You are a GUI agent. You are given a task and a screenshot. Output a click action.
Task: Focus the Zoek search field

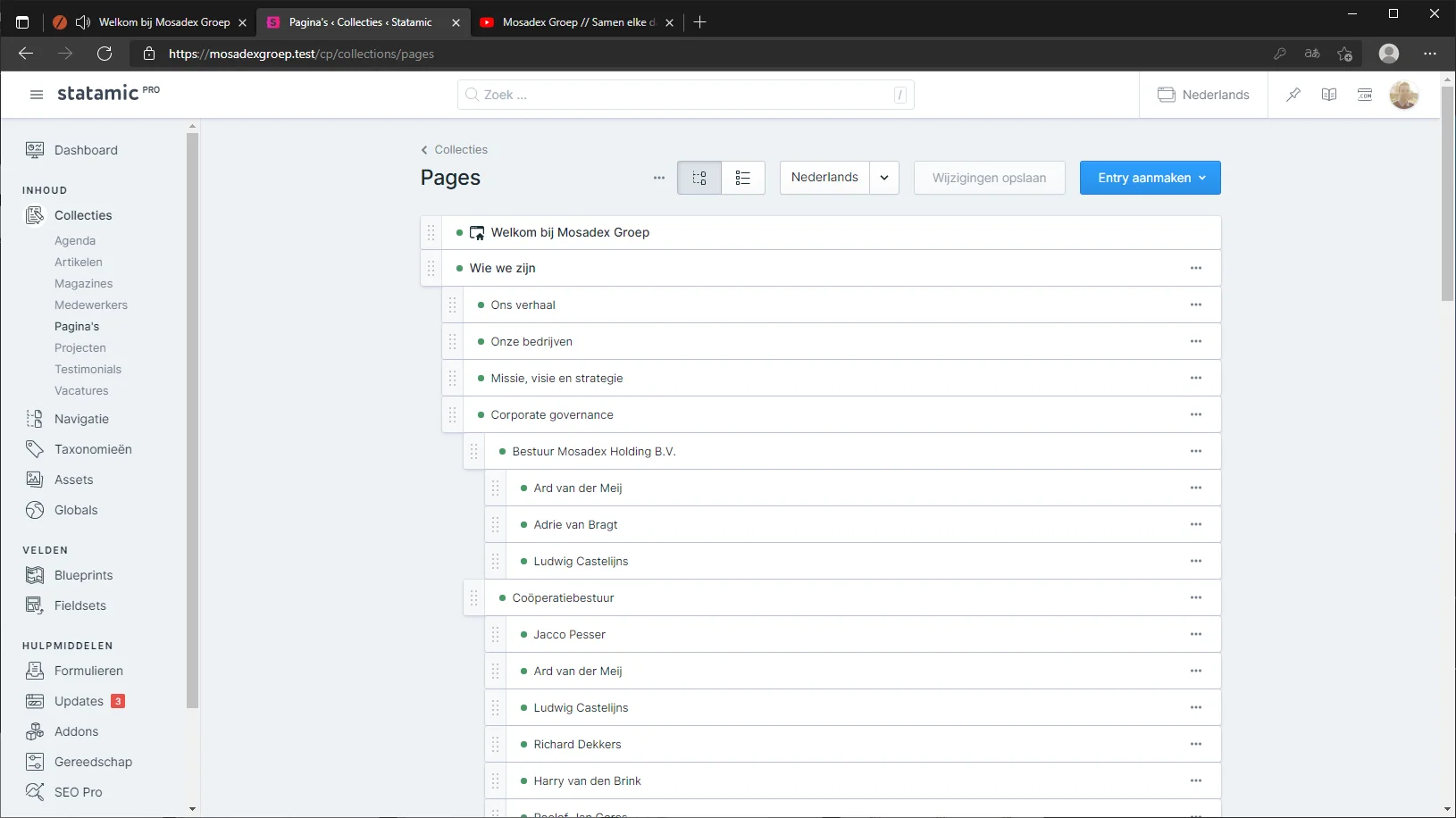click(x=684, y=95)
